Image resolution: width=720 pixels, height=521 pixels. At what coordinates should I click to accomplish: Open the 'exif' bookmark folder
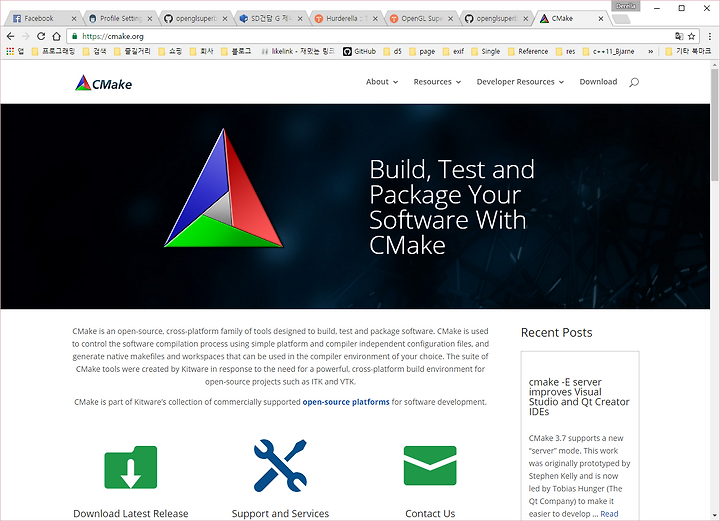453,51
